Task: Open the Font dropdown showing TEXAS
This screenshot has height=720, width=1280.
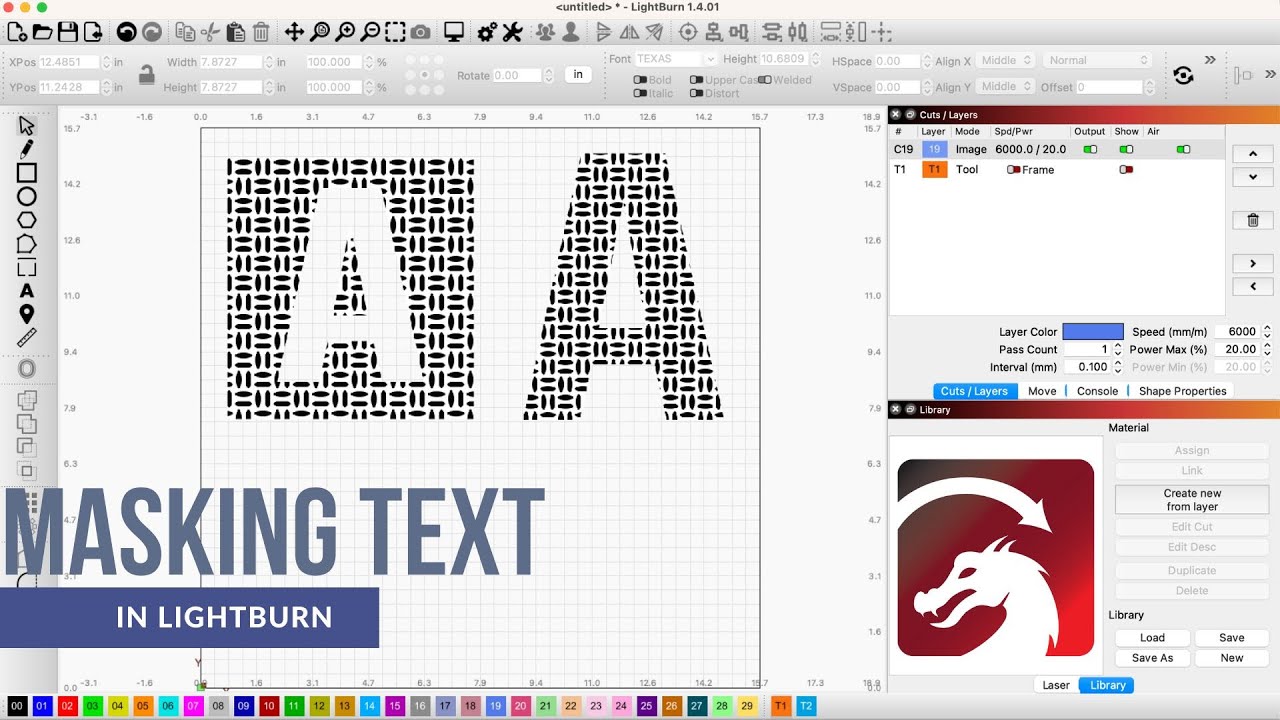Action: pyautogui.click(x=675, y=59)
